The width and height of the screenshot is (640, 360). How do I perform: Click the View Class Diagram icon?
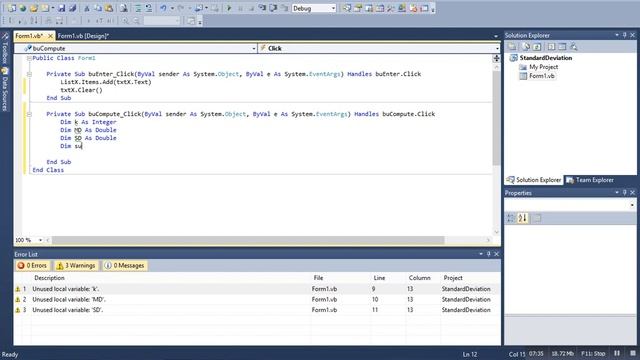tap(574, 47)
